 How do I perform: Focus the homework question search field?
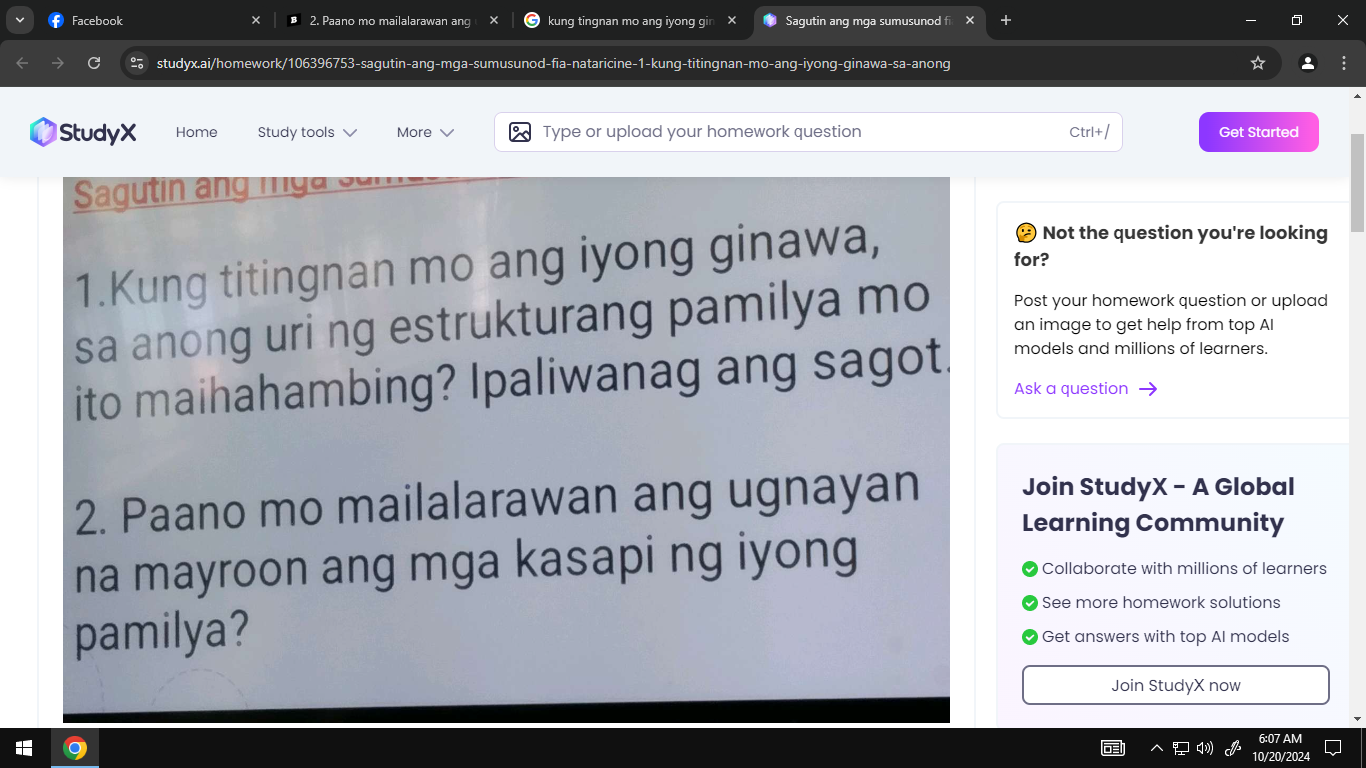808,132
